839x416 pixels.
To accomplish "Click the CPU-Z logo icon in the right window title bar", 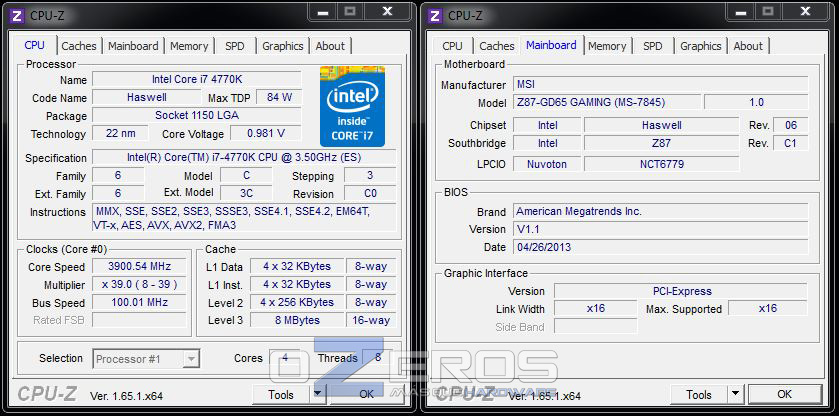I will (x=434, y=16).
